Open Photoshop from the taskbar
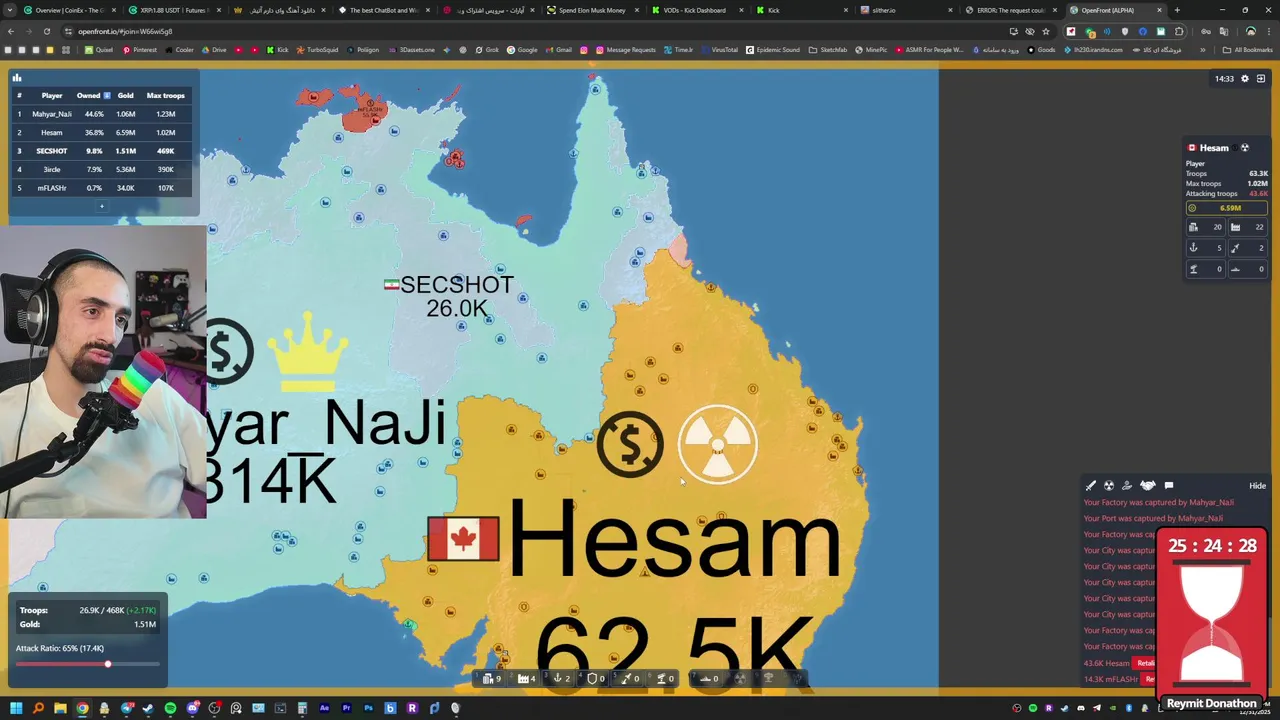 [368, 709]
